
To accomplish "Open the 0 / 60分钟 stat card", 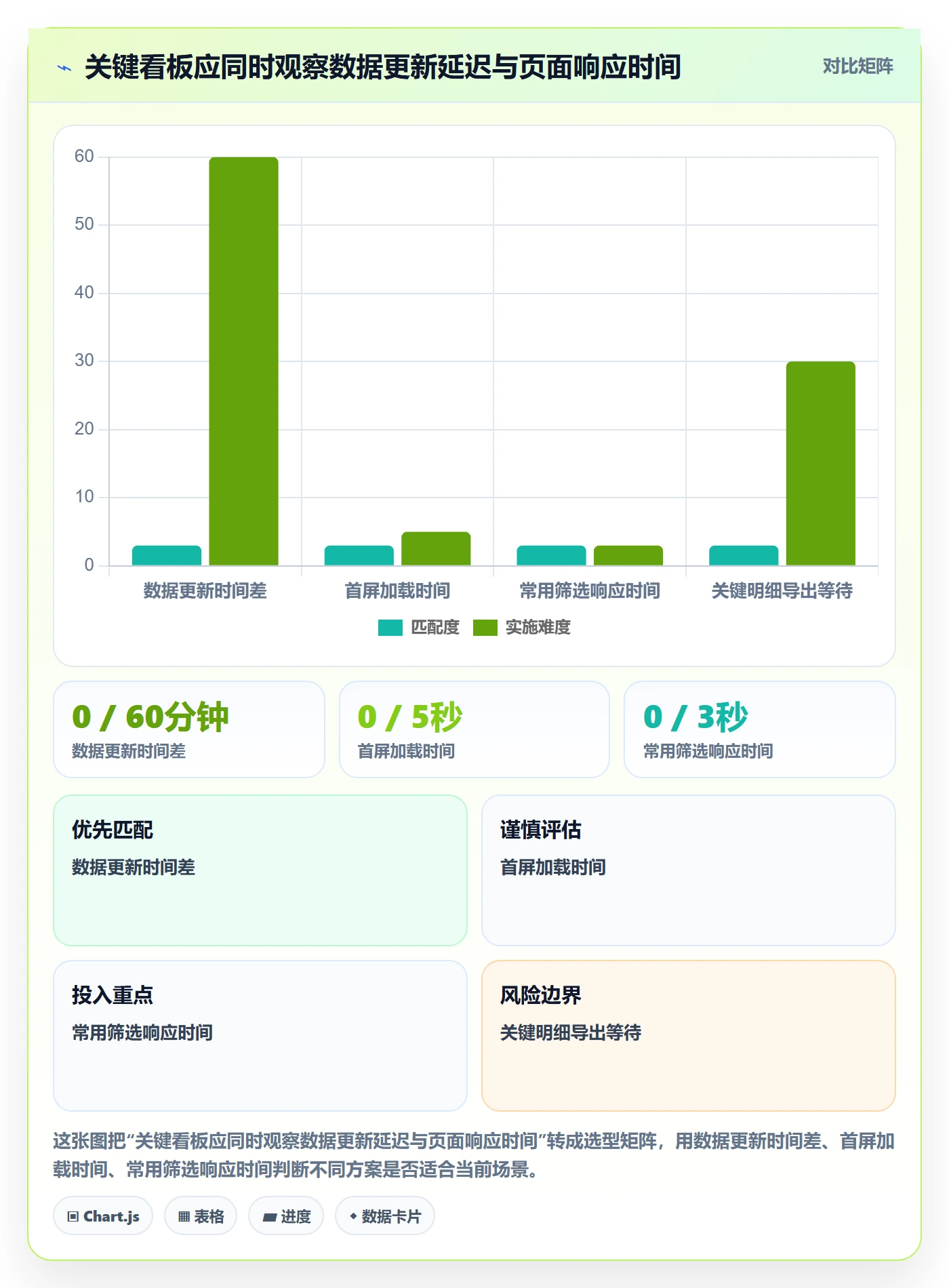I will 189,729.
